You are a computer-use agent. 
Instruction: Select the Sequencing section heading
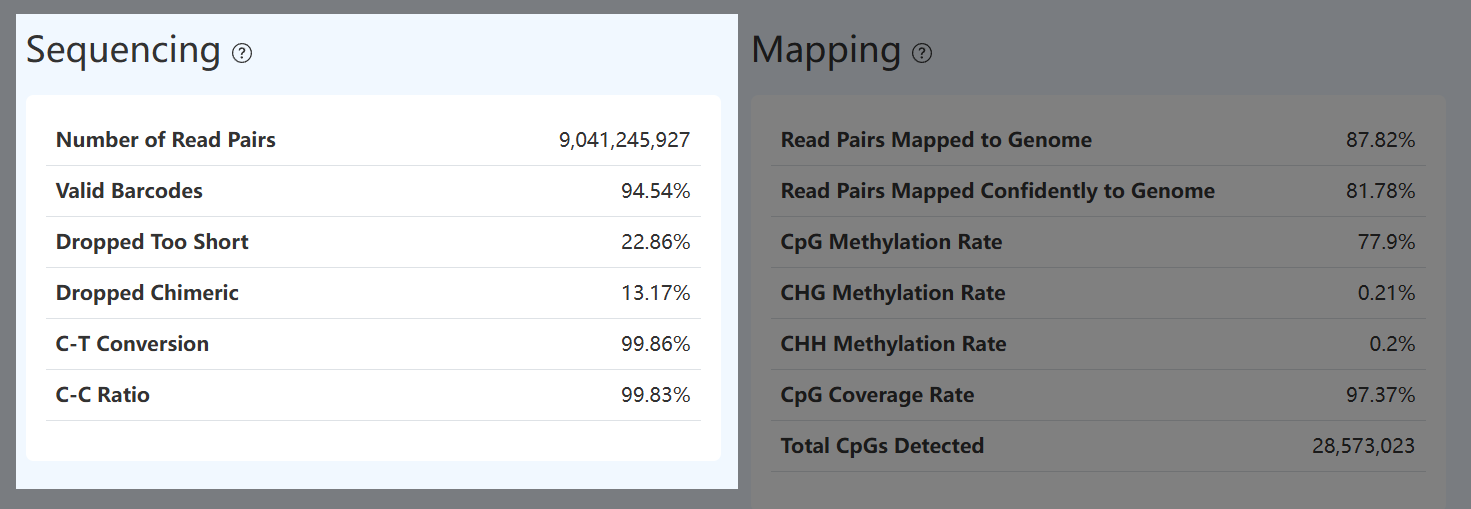coord(123,50)
